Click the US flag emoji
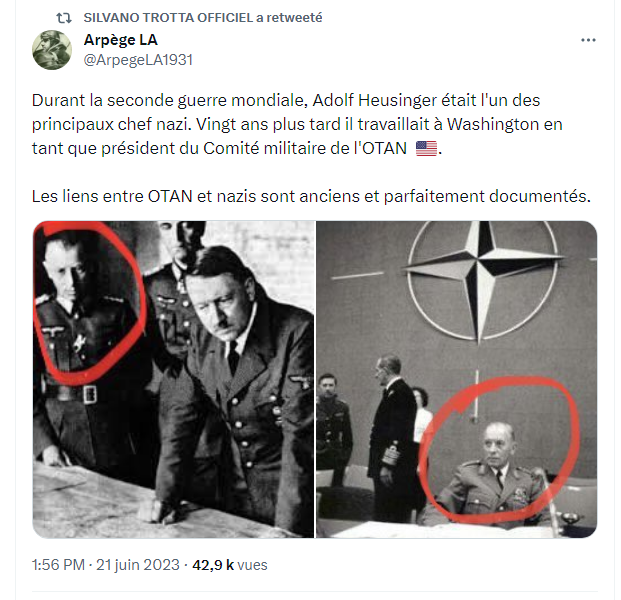Viewport: 621px width, 600px height. click(426, 149)
